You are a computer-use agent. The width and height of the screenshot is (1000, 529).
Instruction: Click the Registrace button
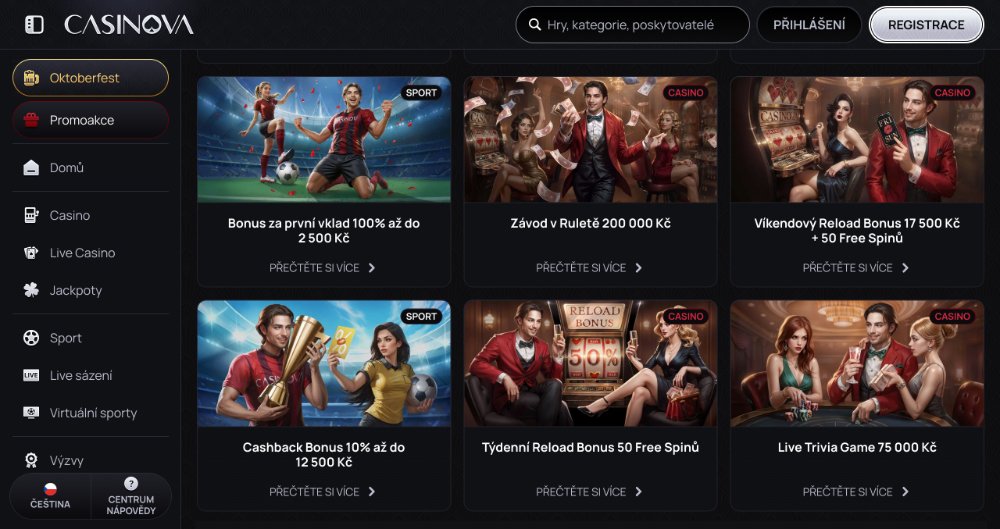(926, 25)
